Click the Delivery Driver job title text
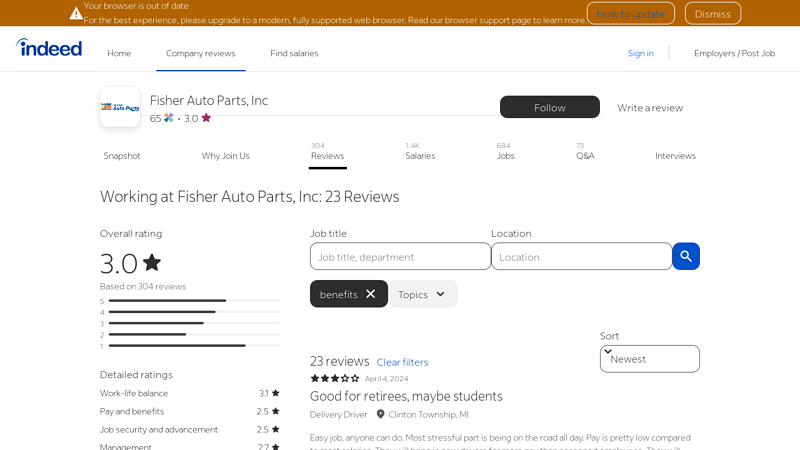The height and width of the screenshot is (450, 800). 338,414
